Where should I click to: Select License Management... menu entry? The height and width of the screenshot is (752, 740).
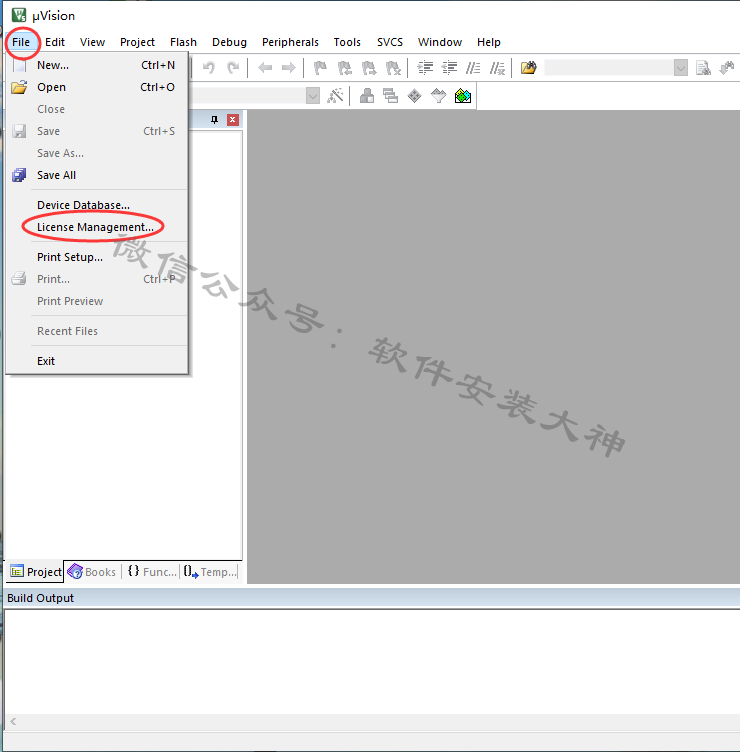(x=97, y=227)
